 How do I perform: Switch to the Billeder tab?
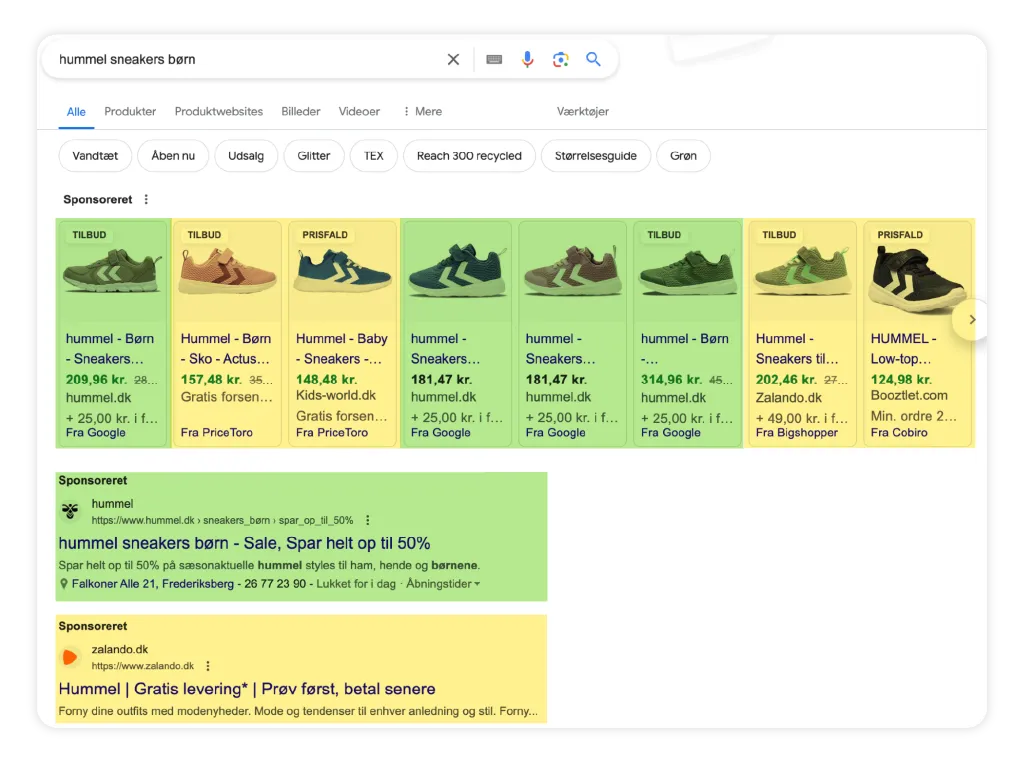point(300,112)
